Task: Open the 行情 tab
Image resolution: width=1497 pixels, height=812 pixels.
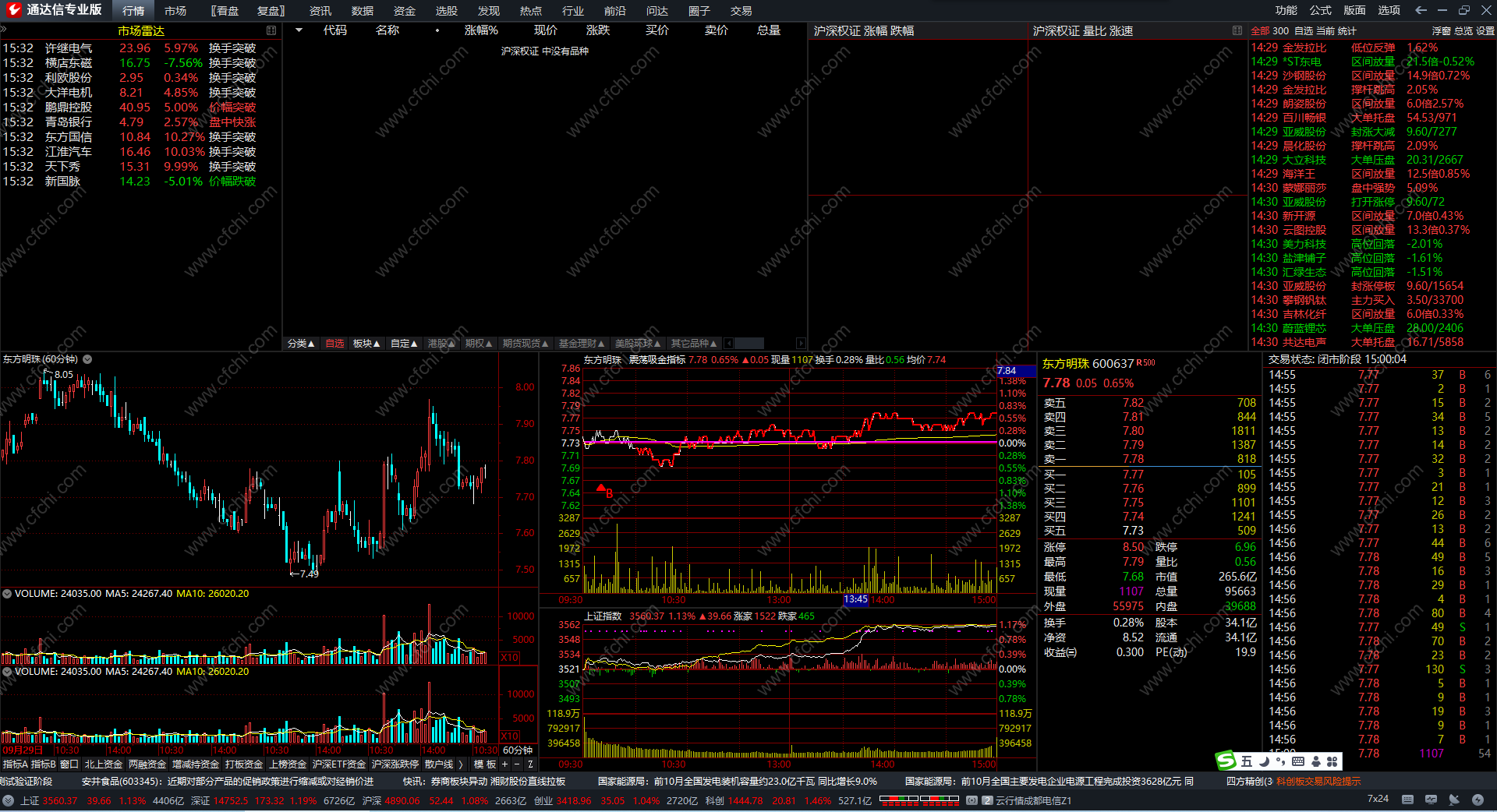Action: point(133,11)
